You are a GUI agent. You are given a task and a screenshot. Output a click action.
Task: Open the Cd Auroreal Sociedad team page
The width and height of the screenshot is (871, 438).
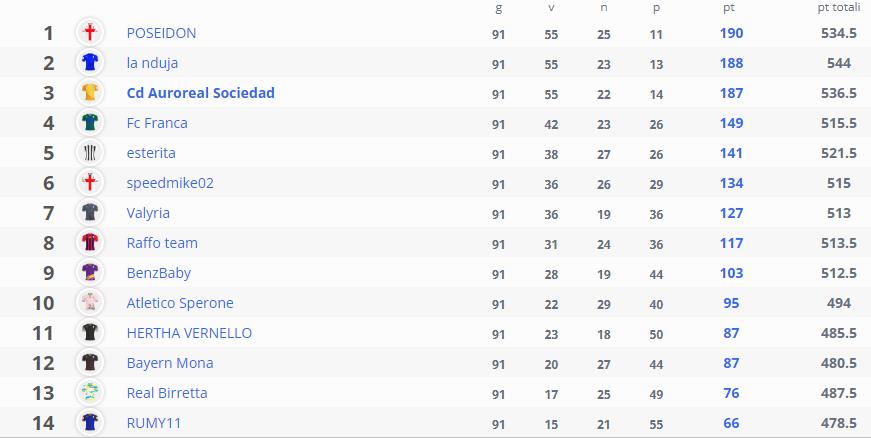tap(200, 93)
